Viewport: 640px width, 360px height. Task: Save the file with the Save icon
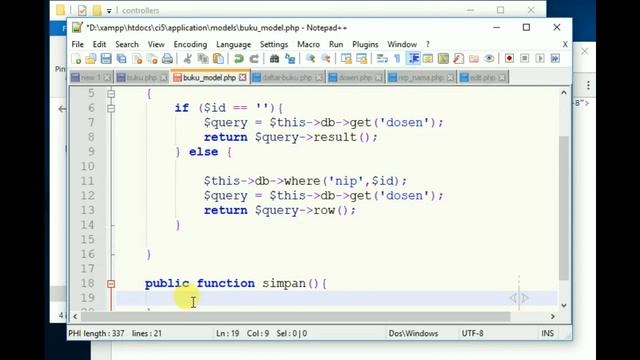(106, 59)
